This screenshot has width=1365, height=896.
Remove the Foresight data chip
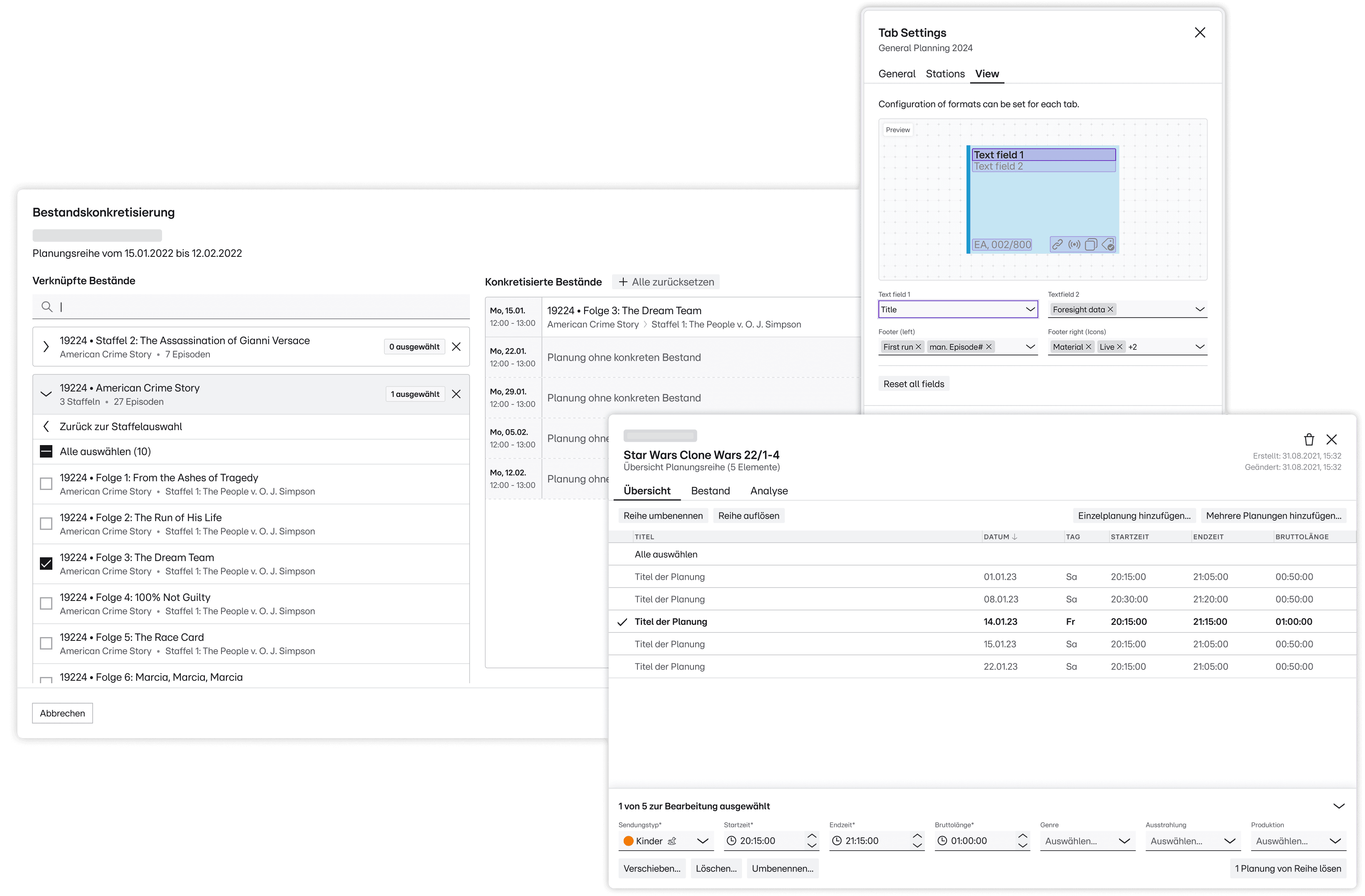click(1110, 310)
